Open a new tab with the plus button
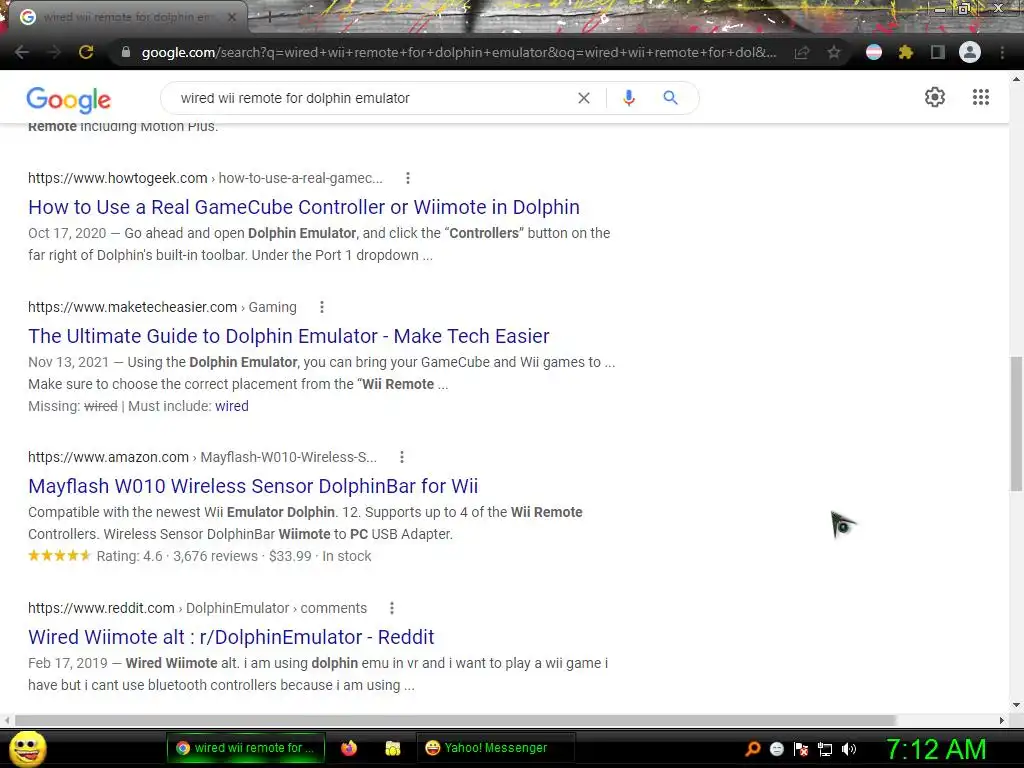Screen dimensions: 1024x768 coord(269,17)
